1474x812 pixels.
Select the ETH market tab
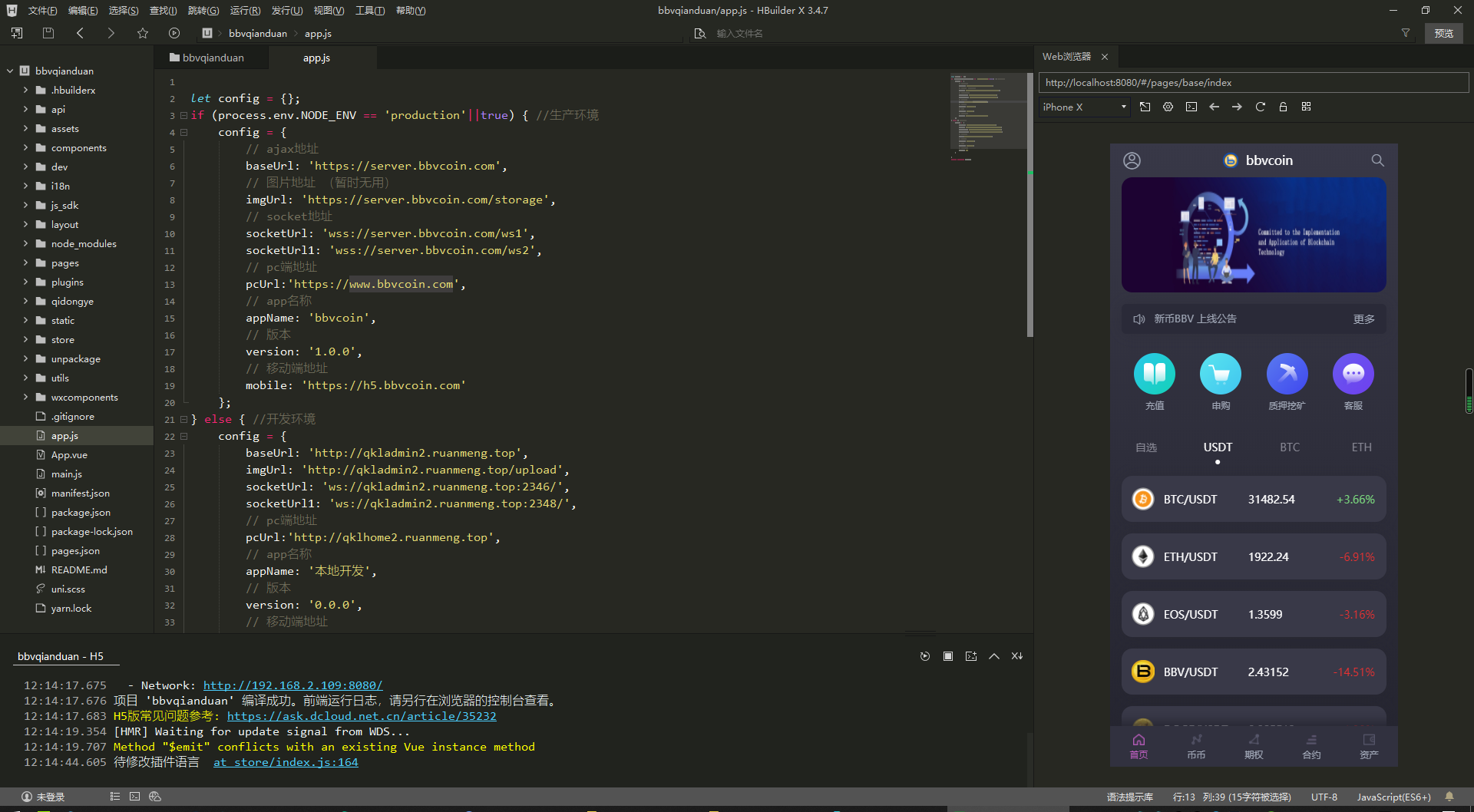[x=1361, y=447]
